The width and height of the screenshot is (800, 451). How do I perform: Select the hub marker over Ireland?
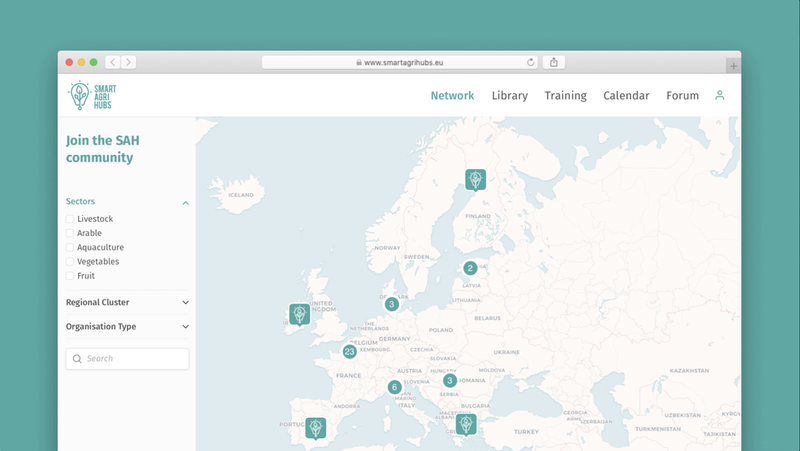299,315
